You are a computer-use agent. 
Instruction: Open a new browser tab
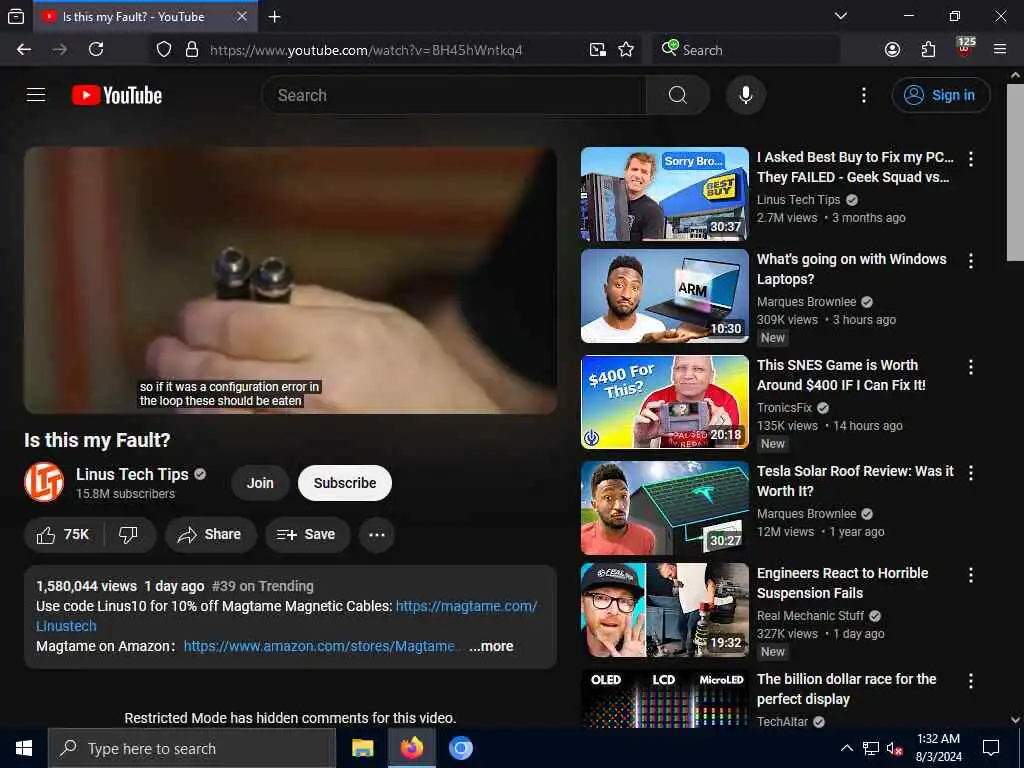(275, 17)
